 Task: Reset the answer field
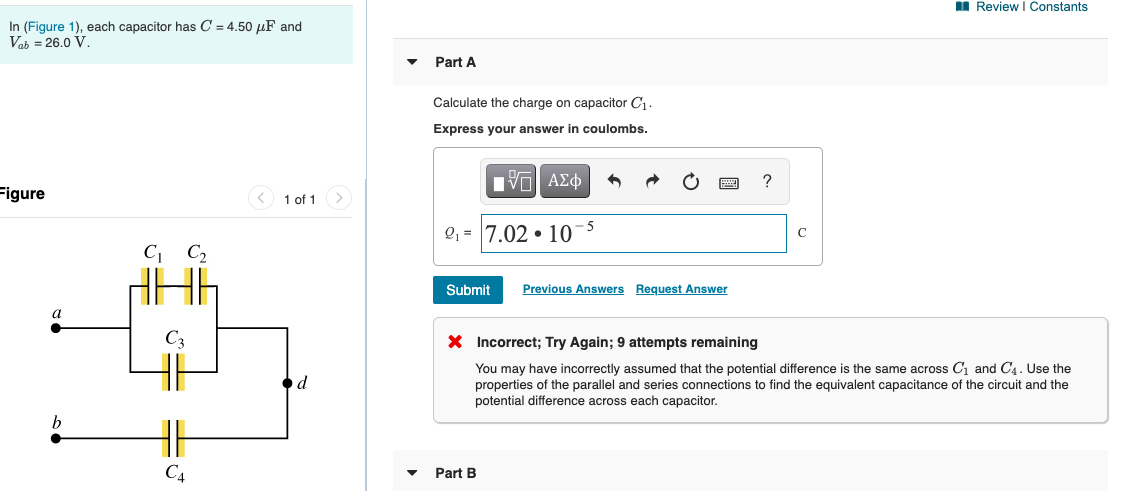click(x=691, y=181)
